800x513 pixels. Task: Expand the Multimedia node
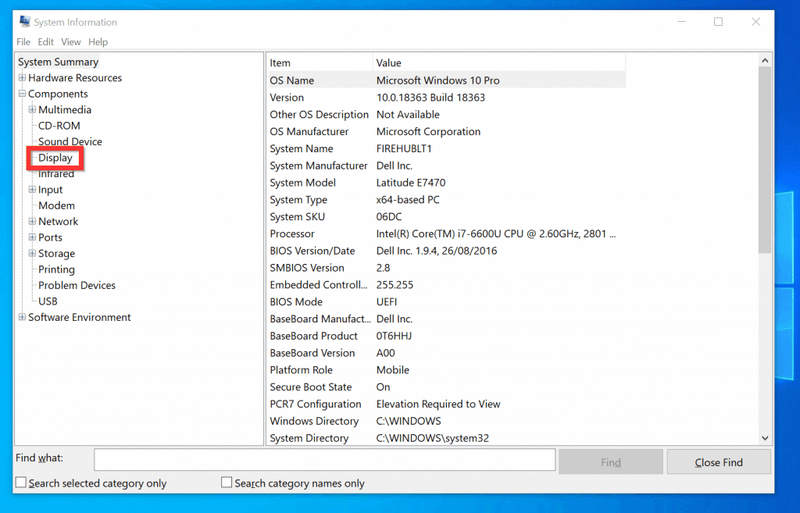pos(32,109)
